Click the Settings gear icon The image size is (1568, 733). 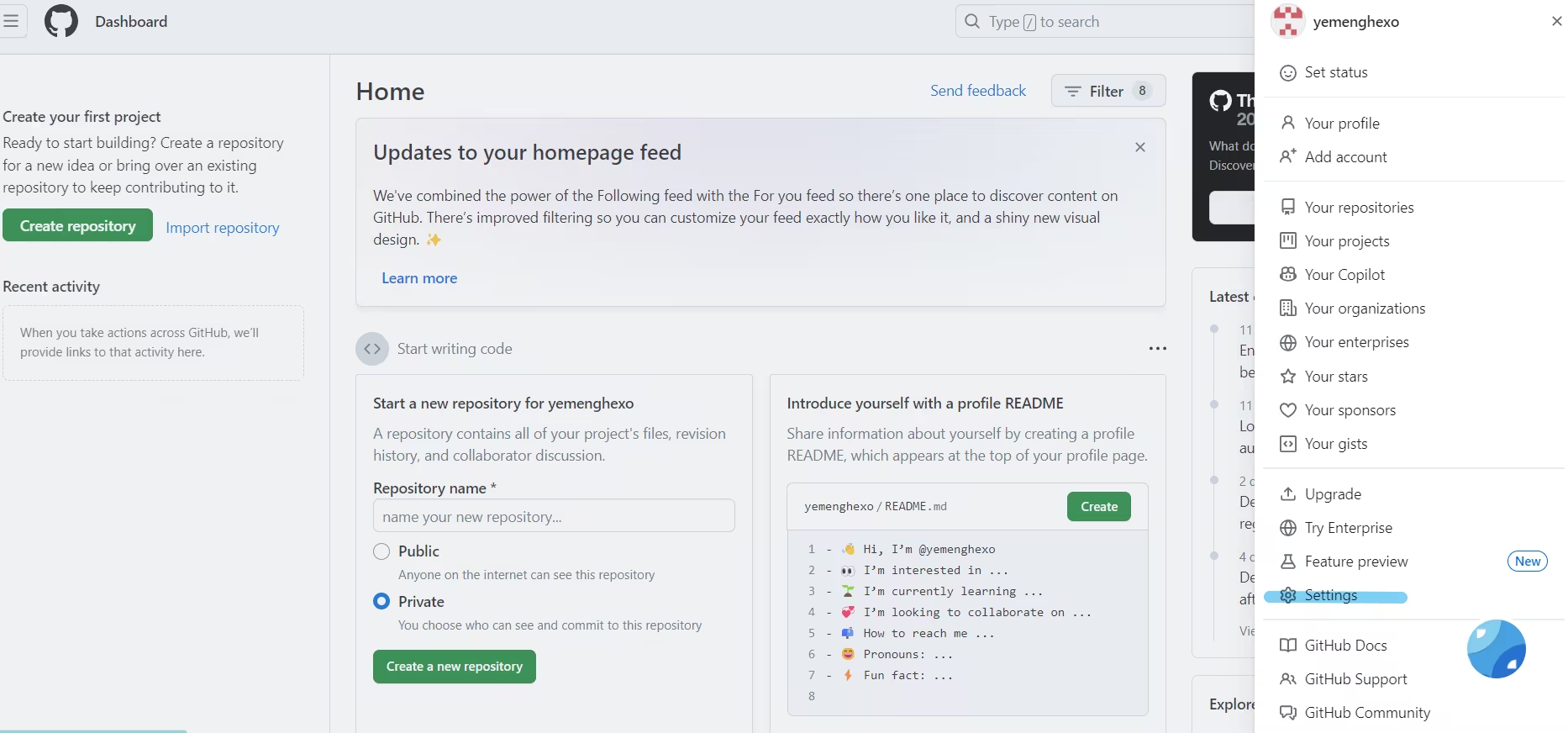[x=1287, y=595]
